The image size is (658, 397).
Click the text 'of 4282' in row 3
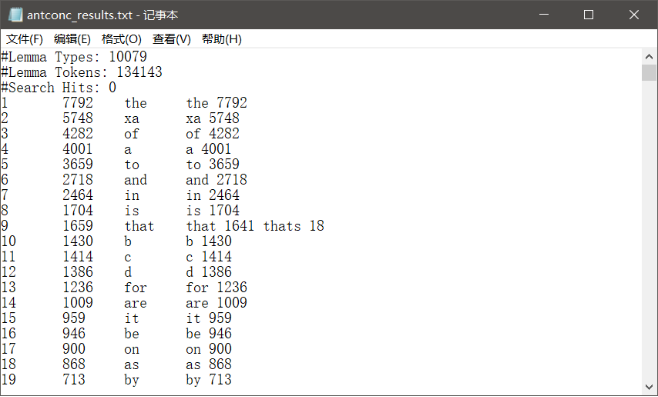(x=212, y=133)
